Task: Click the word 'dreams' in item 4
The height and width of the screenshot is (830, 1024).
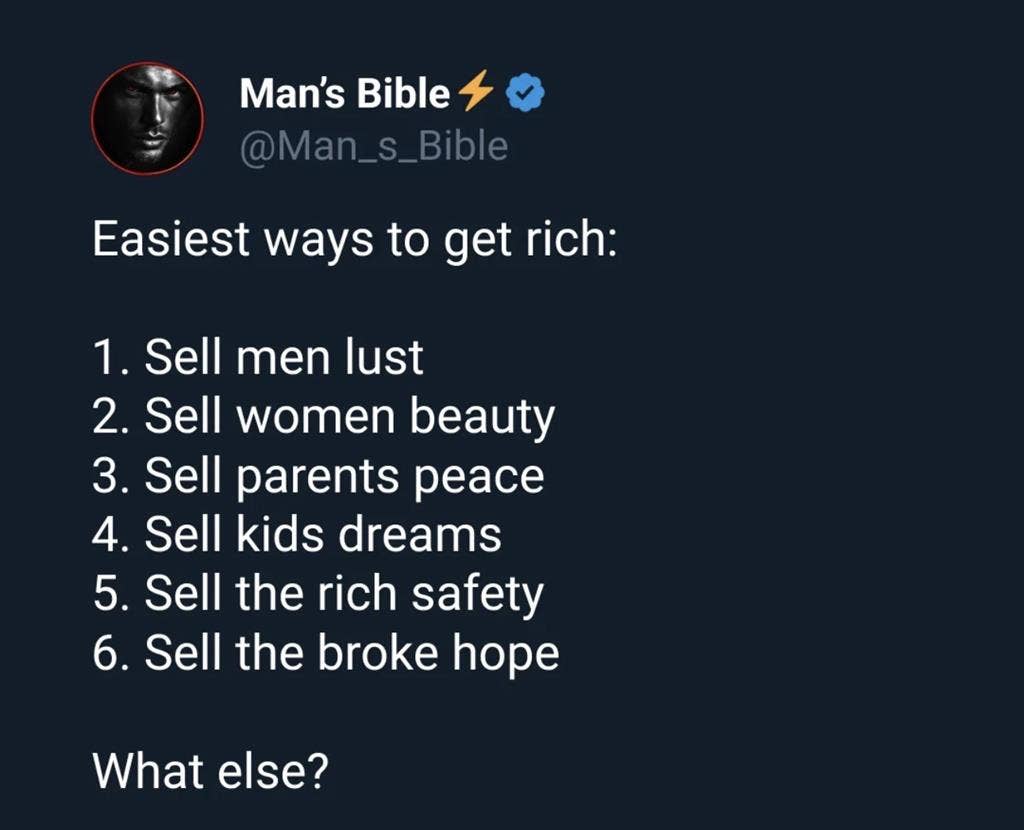Action: 420,535
